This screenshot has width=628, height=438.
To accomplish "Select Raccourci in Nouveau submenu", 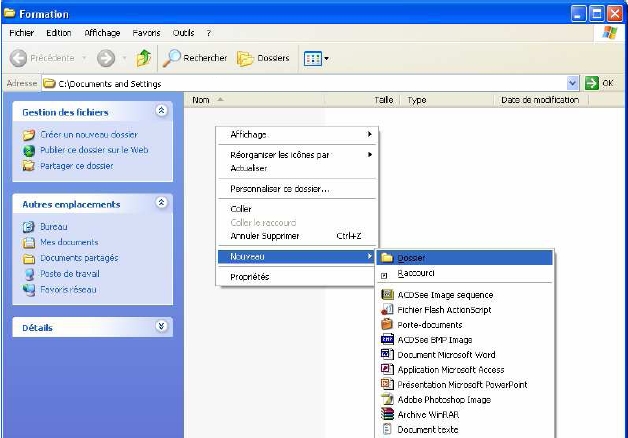I will (465, 273).
